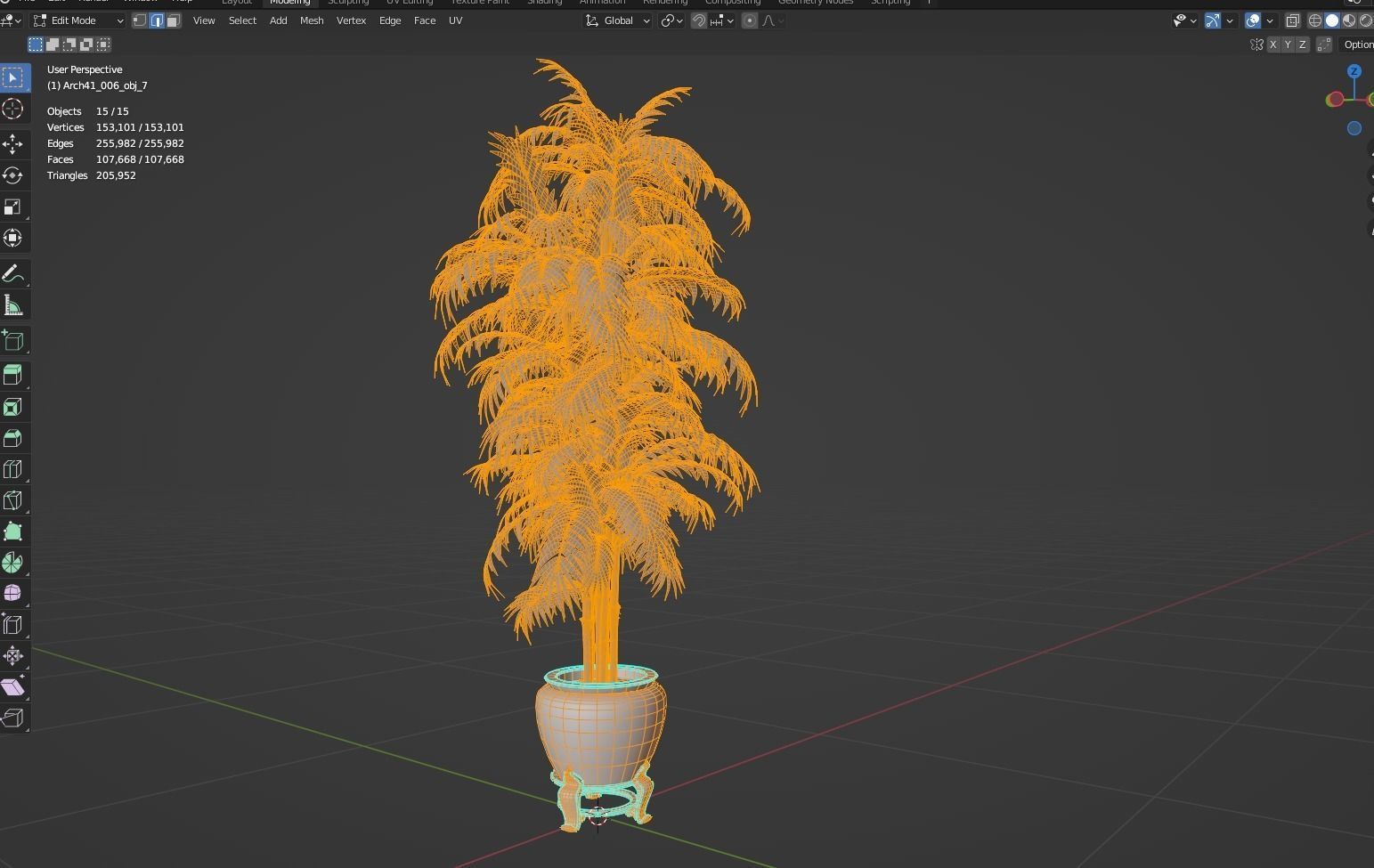Toggle X-ray view
This screenshot has height=868, width=1374.
[1292, 20]
